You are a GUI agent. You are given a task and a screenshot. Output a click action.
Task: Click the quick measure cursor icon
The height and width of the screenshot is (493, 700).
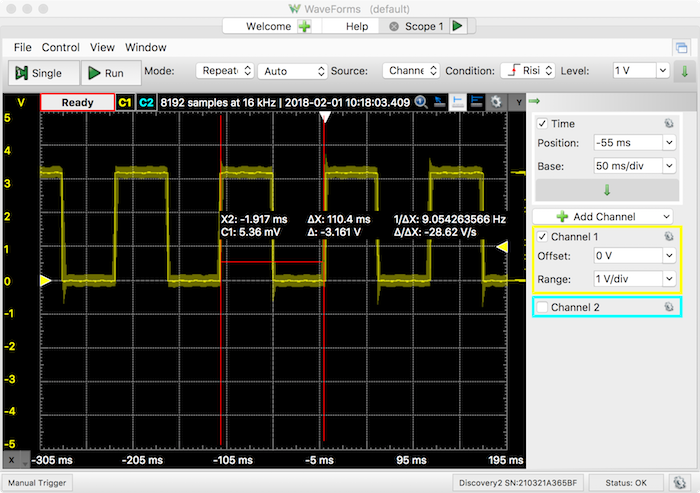pyautogui.click(x=439, y=102)
